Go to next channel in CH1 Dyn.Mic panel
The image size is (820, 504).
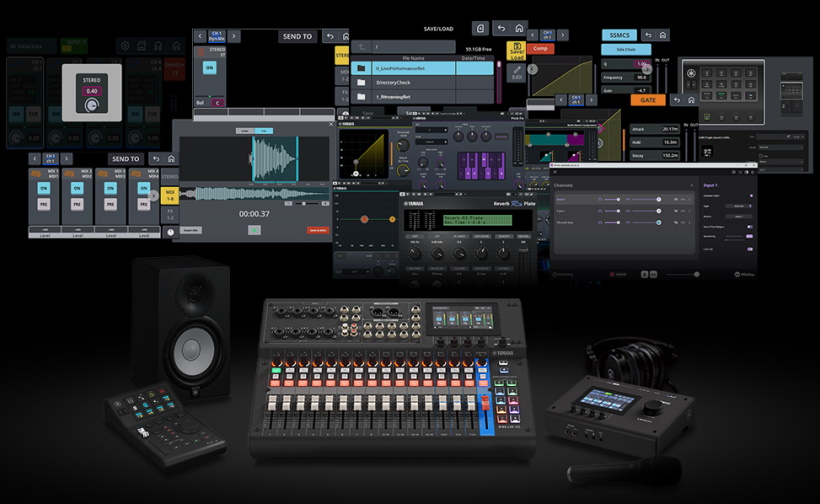pyautogui.click(x=234, y=36)
